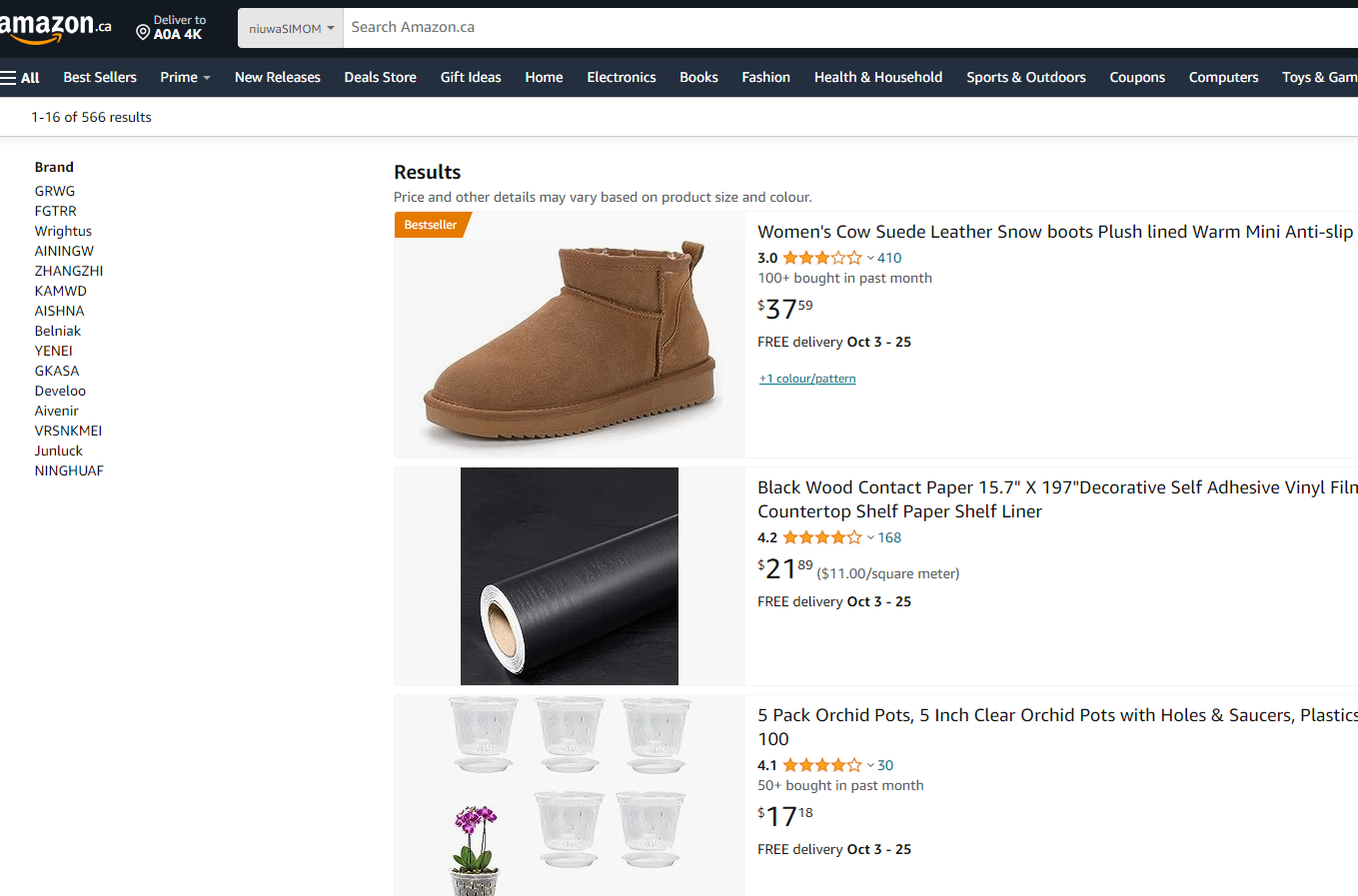
Task: Go to Electronics in navigation bar
Action: (622, 77)
